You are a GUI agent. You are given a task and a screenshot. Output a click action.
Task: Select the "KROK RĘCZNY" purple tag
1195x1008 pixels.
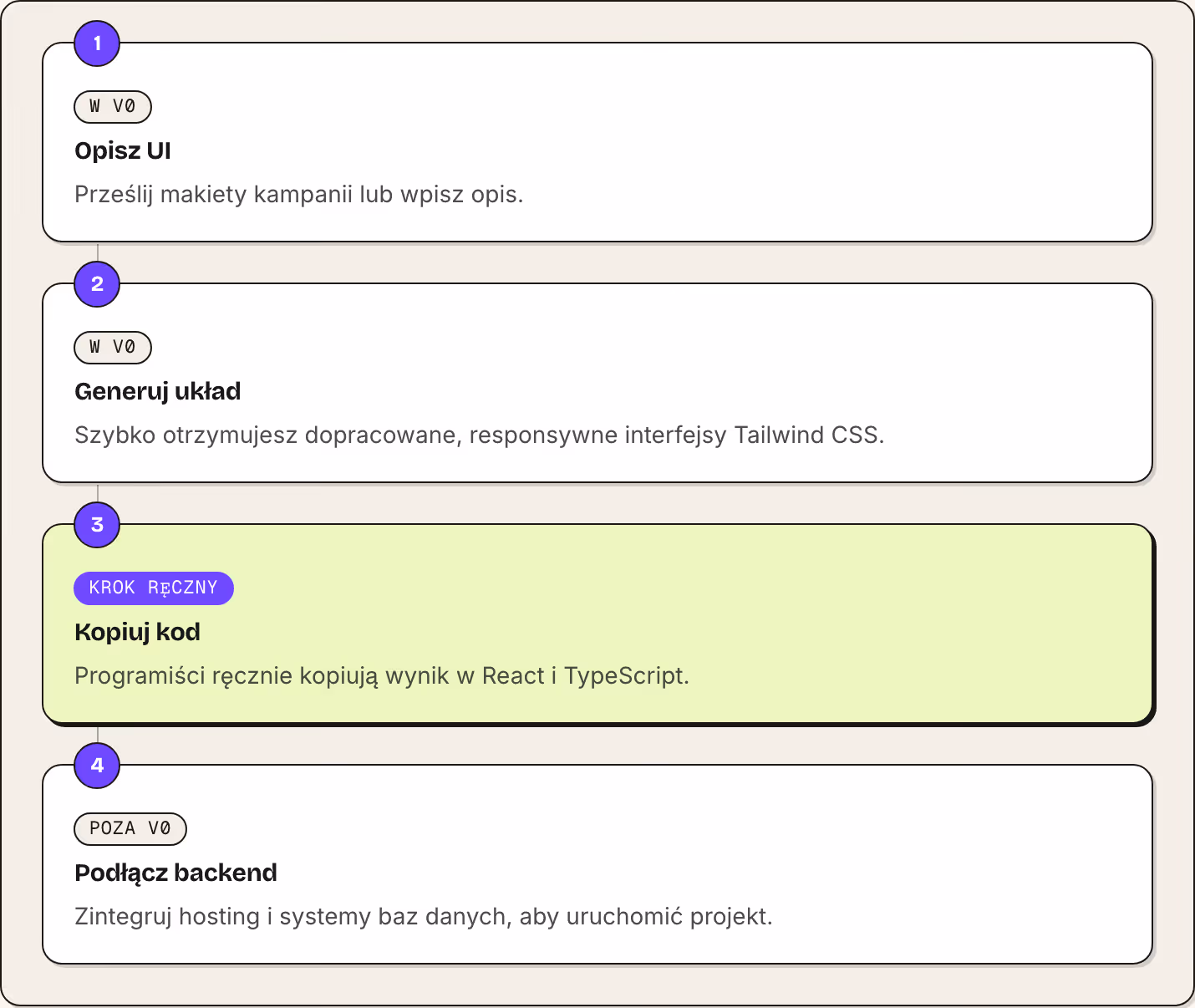tap(154, 588)
